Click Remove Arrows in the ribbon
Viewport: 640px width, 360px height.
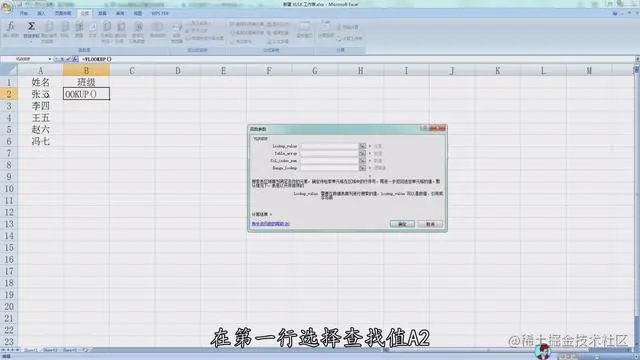click(242, 41)
